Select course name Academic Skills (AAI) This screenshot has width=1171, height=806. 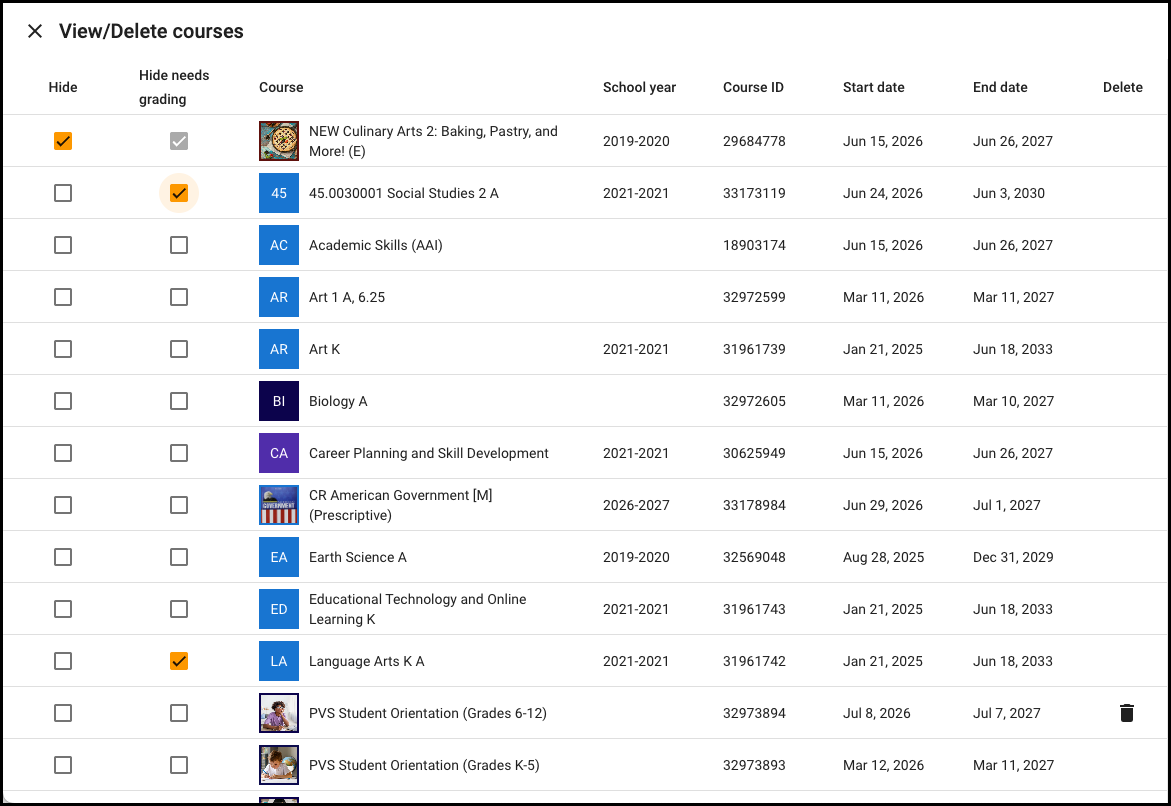pos(376,245)
